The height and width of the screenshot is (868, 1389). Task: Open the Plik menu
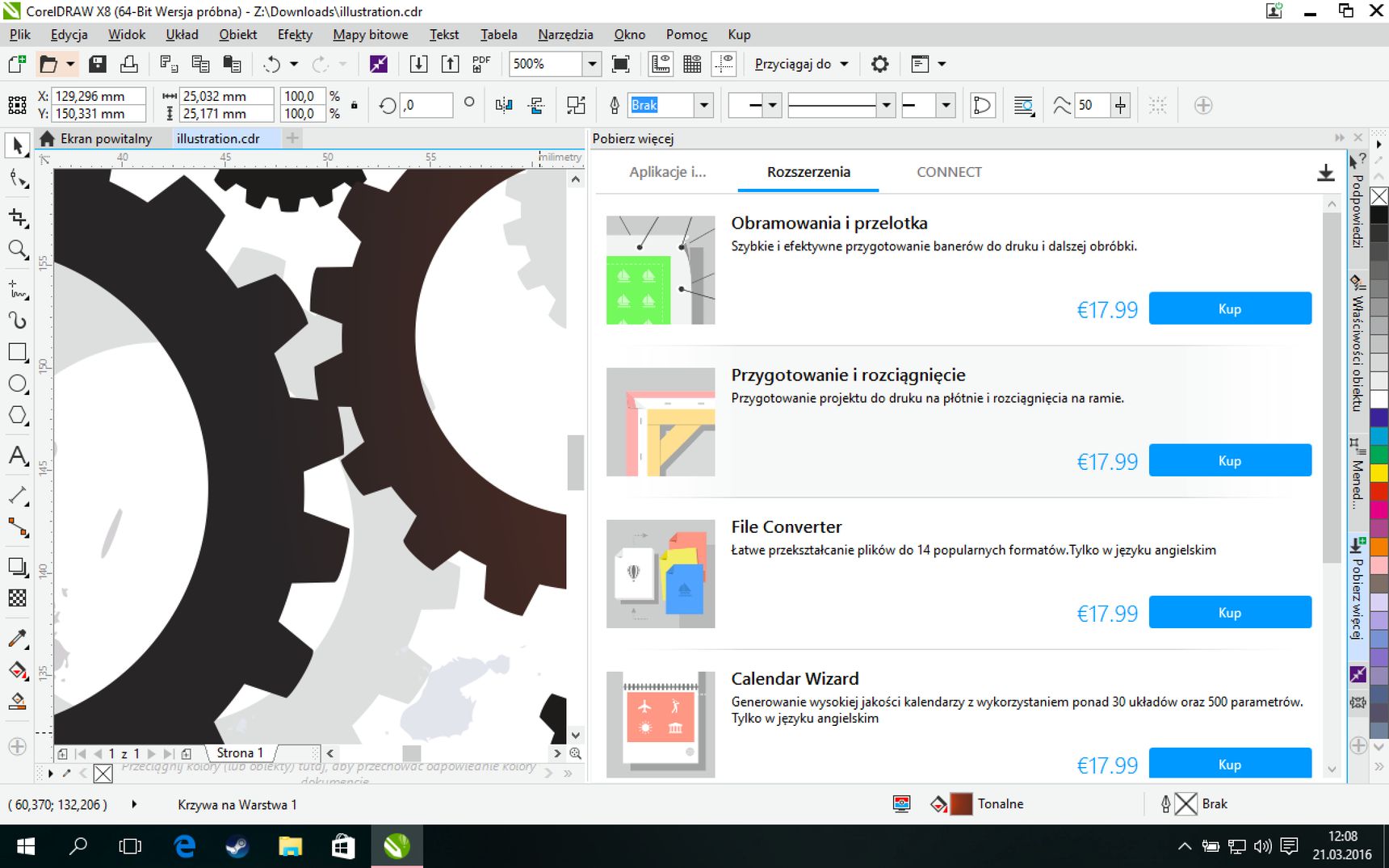[x=19, y=35]
